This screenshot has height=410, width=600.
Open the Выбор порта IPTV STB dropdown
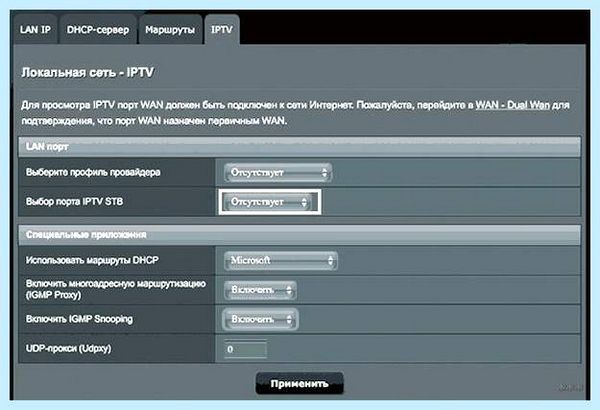point(270,202)
